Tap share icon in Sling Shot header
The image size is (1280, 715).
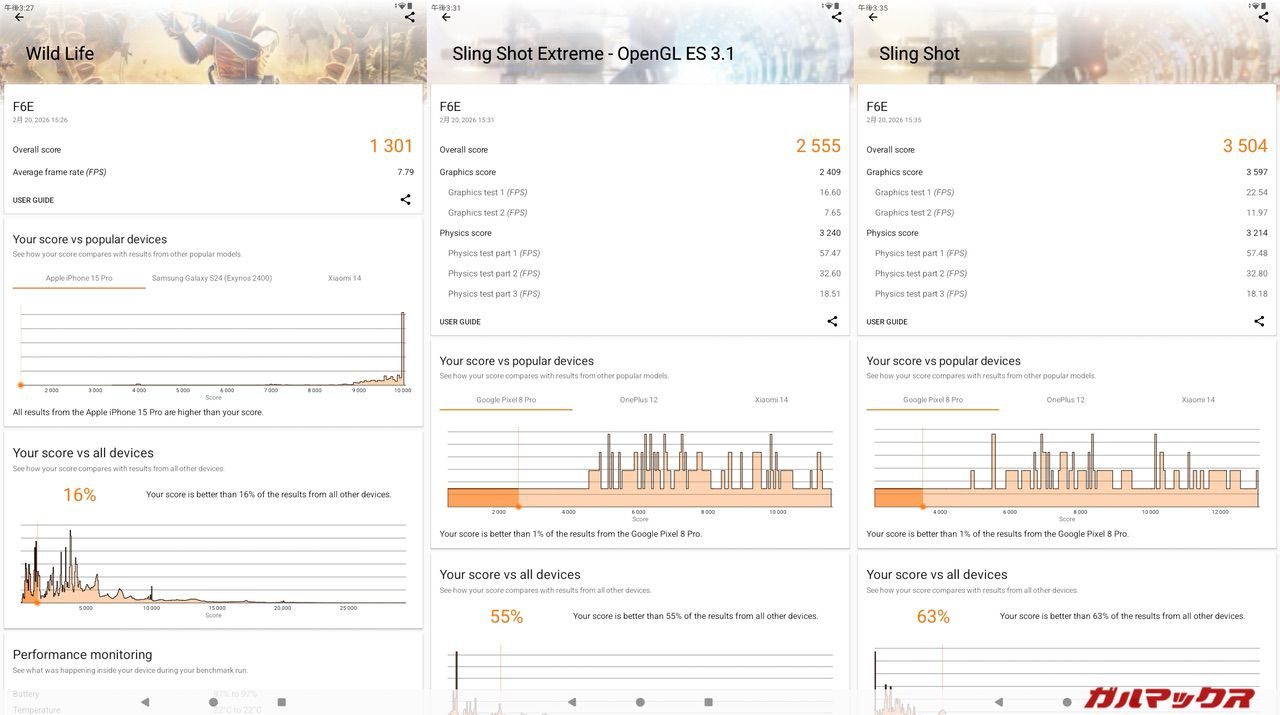pos(1263,17)
